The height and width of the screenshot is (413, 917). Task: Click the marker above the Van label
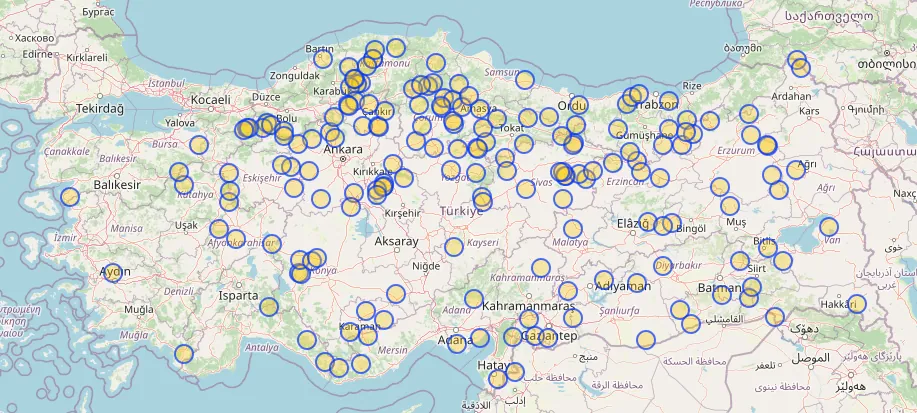coord(828,227)
